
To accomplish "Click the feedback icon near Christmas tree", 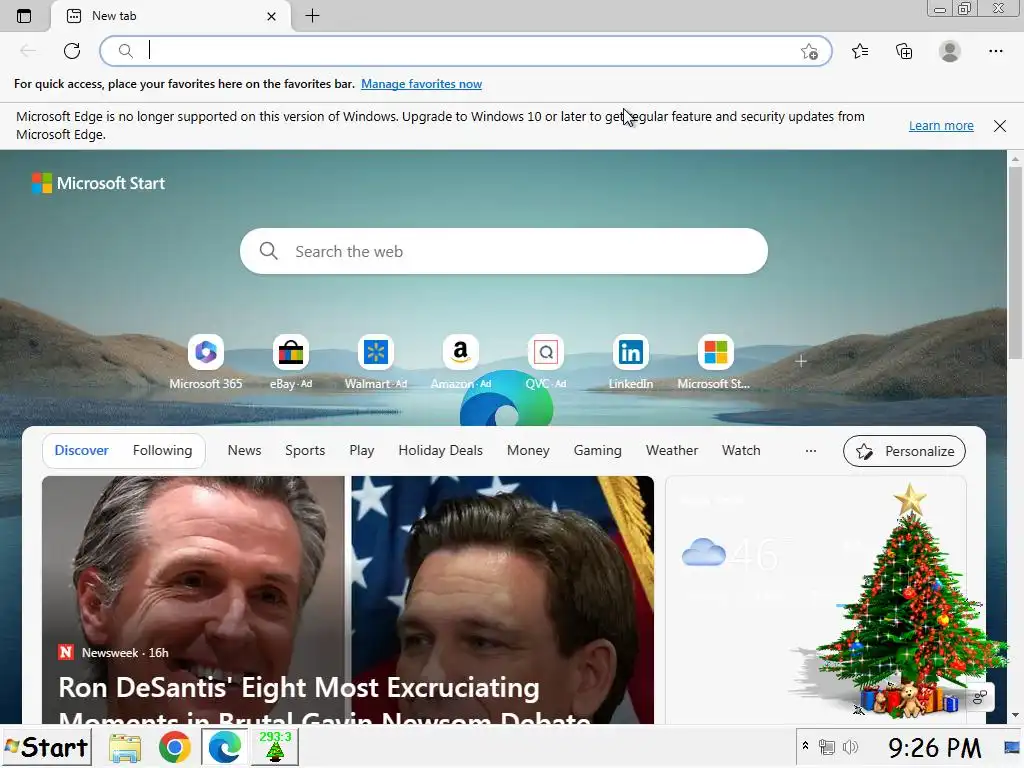I will tap(980, 697).
